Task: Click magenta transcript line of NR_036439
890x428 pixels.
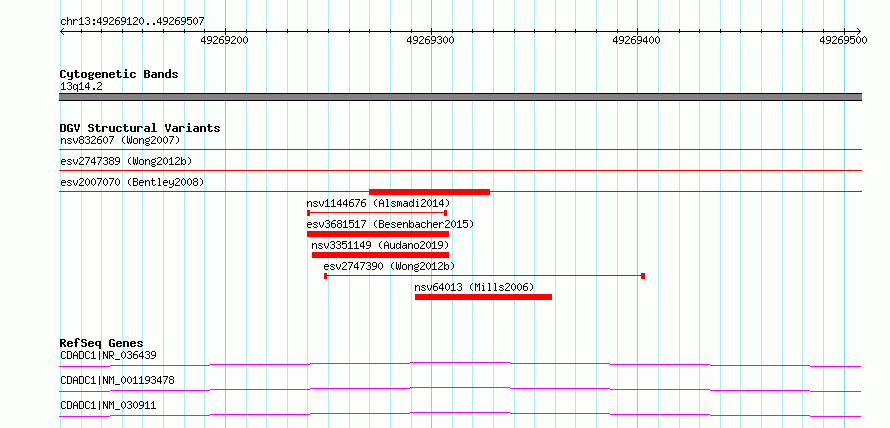Action: click(x=460, y=364)
